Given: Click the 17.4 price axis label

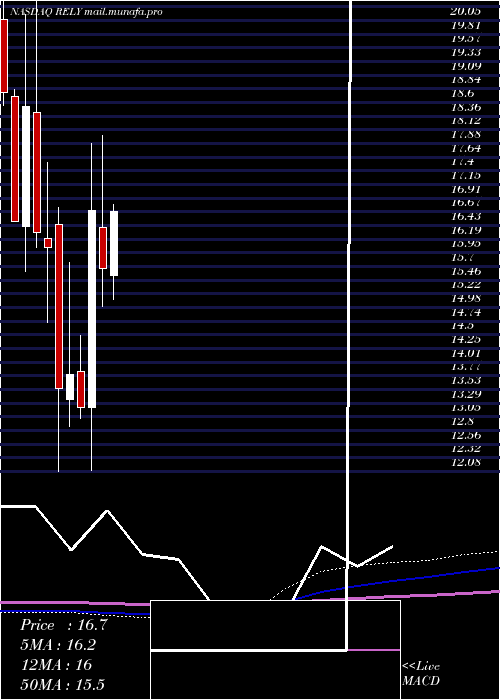Looking at the screenshot, I should pyautogui.click(x=462, y=162).
